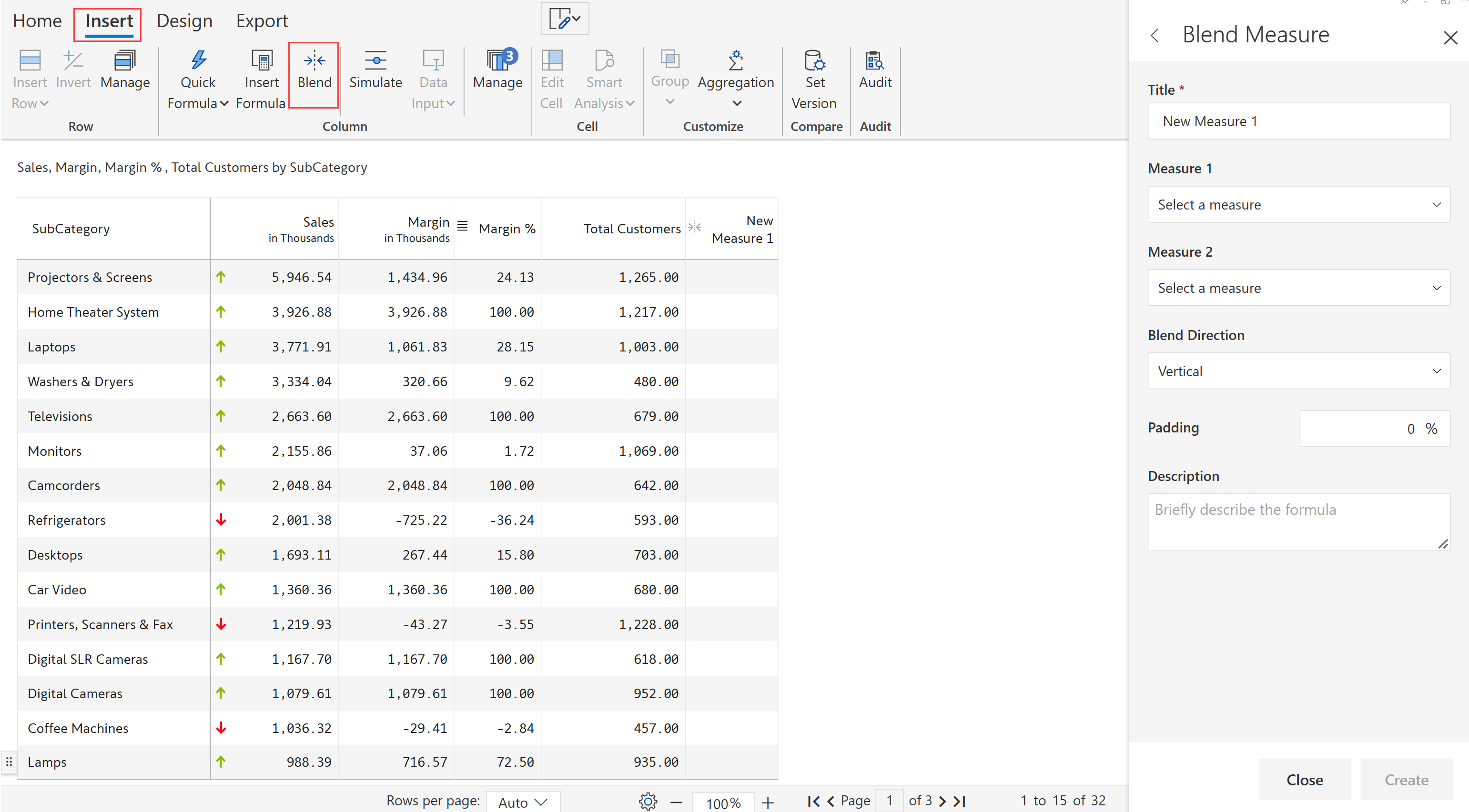Click the Close button in panel

(x=1304, y=779)
